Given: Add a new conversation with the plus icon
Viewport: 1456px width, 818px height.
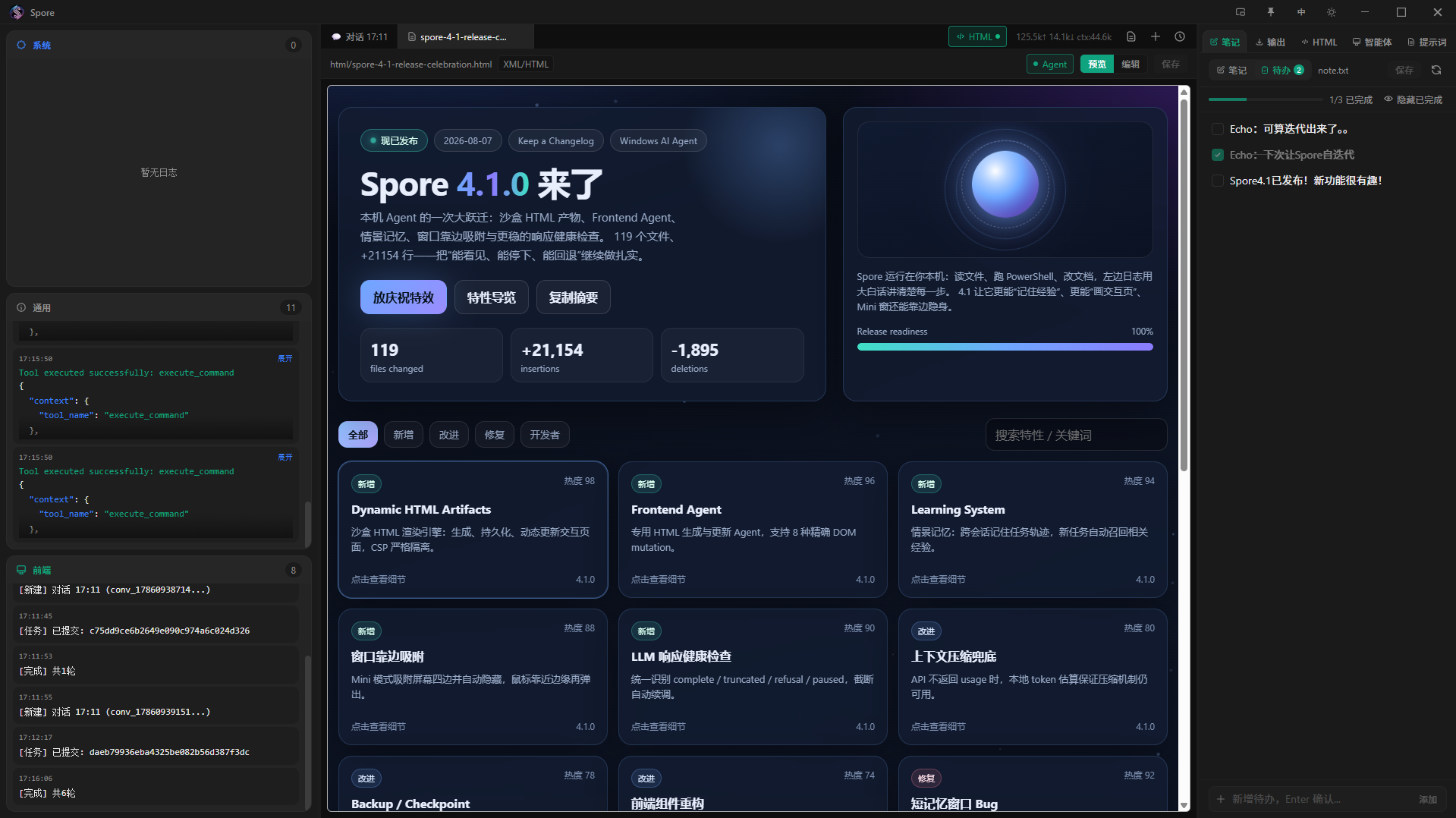Looking at the screenshot, I should pos(1156,36).
